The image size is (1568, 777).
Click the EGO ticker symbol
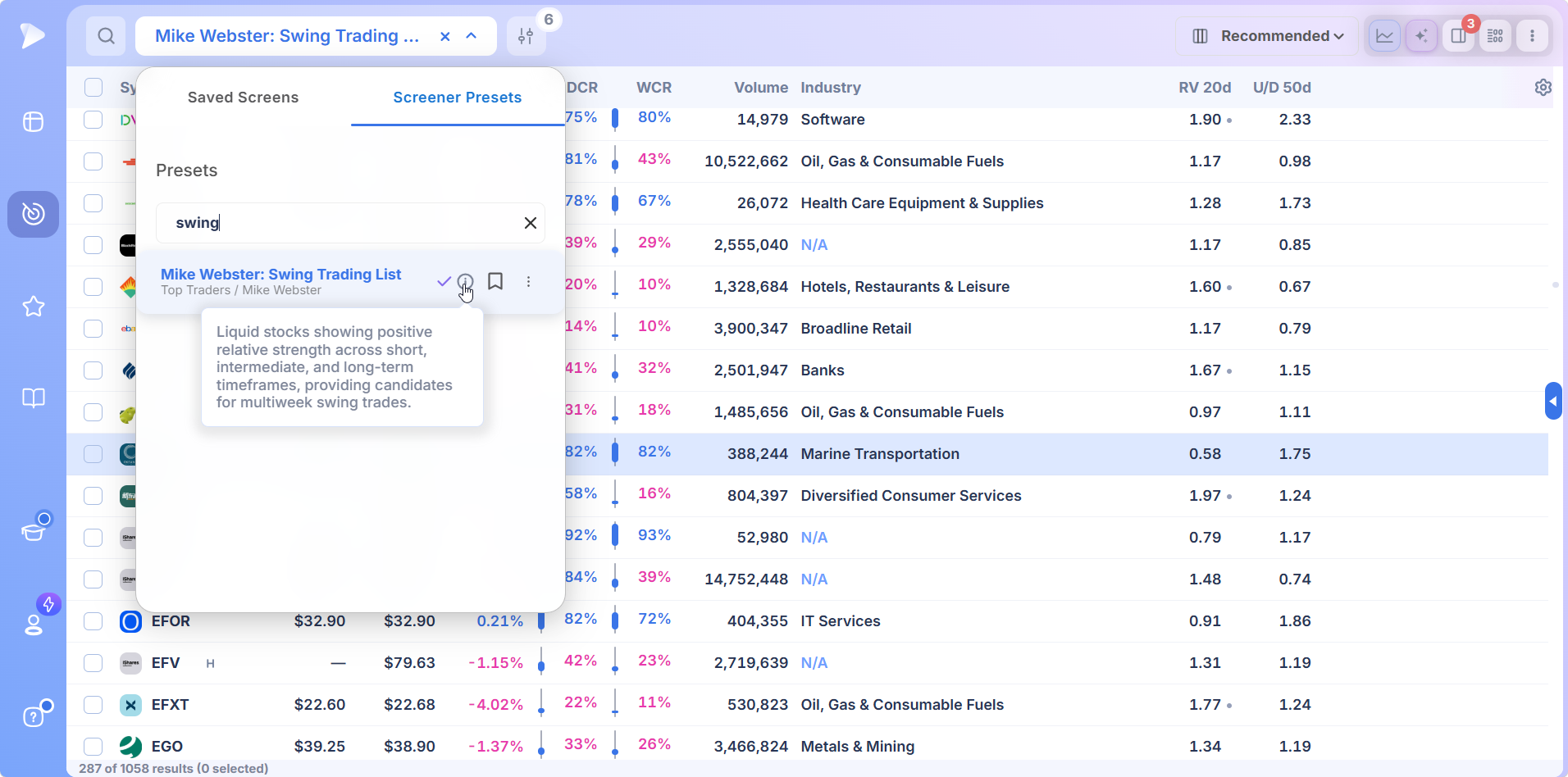167,747
